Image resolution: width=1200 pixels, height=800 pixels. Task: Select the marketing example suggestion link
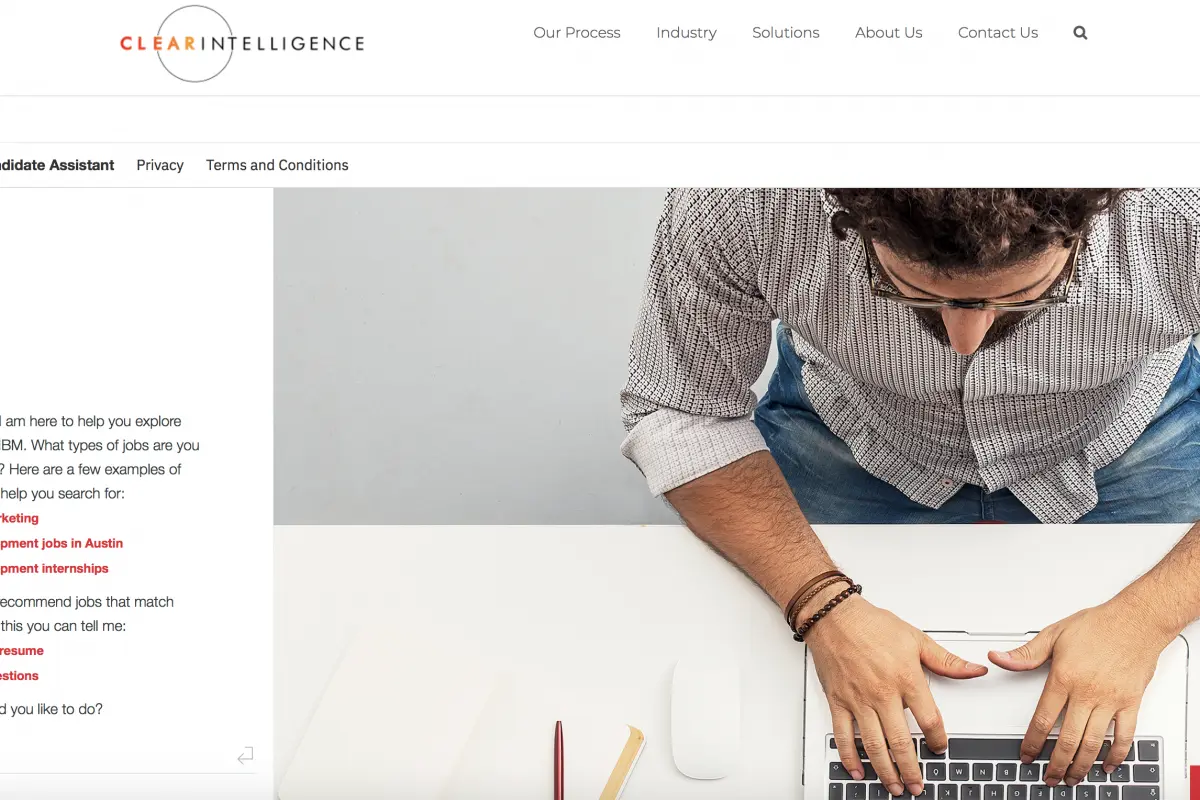pos(19,518)
